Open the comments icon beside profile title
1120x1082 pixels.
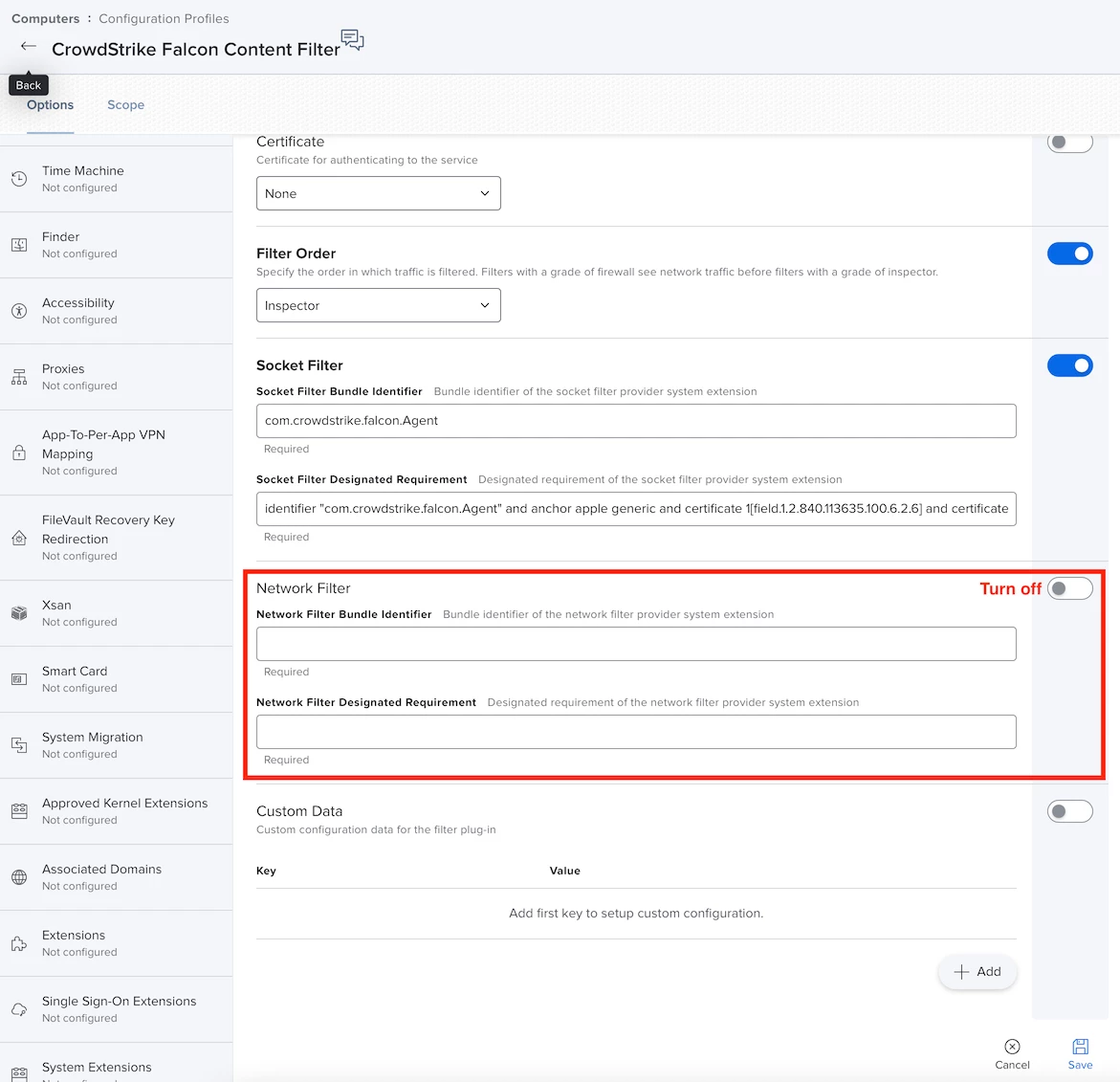coord(352,40)
